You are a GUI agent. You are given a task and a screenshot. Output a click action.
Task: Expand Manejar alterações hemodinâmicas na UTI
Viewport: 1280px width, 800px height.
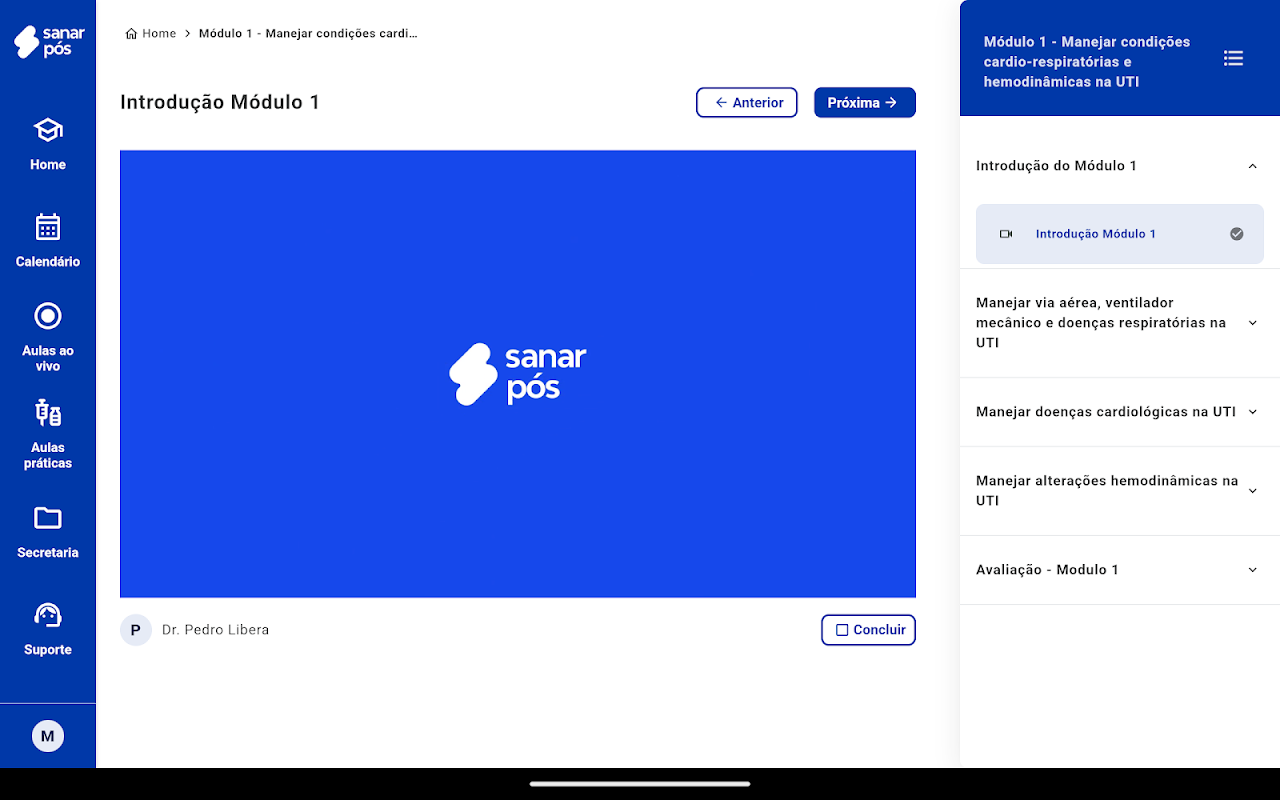[1120, 491]
